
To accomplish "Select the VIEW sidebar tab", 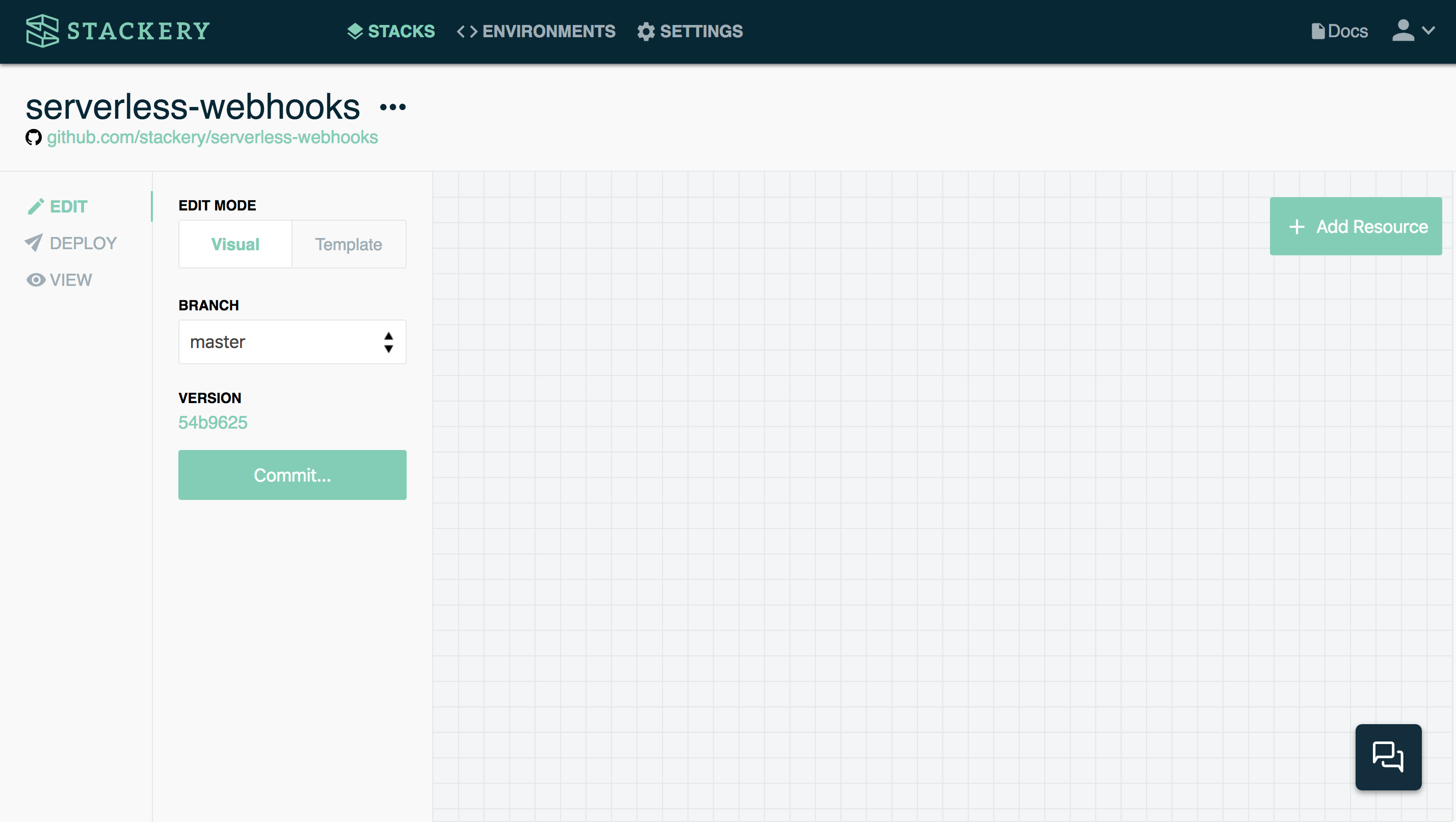I will coord(59,280).
